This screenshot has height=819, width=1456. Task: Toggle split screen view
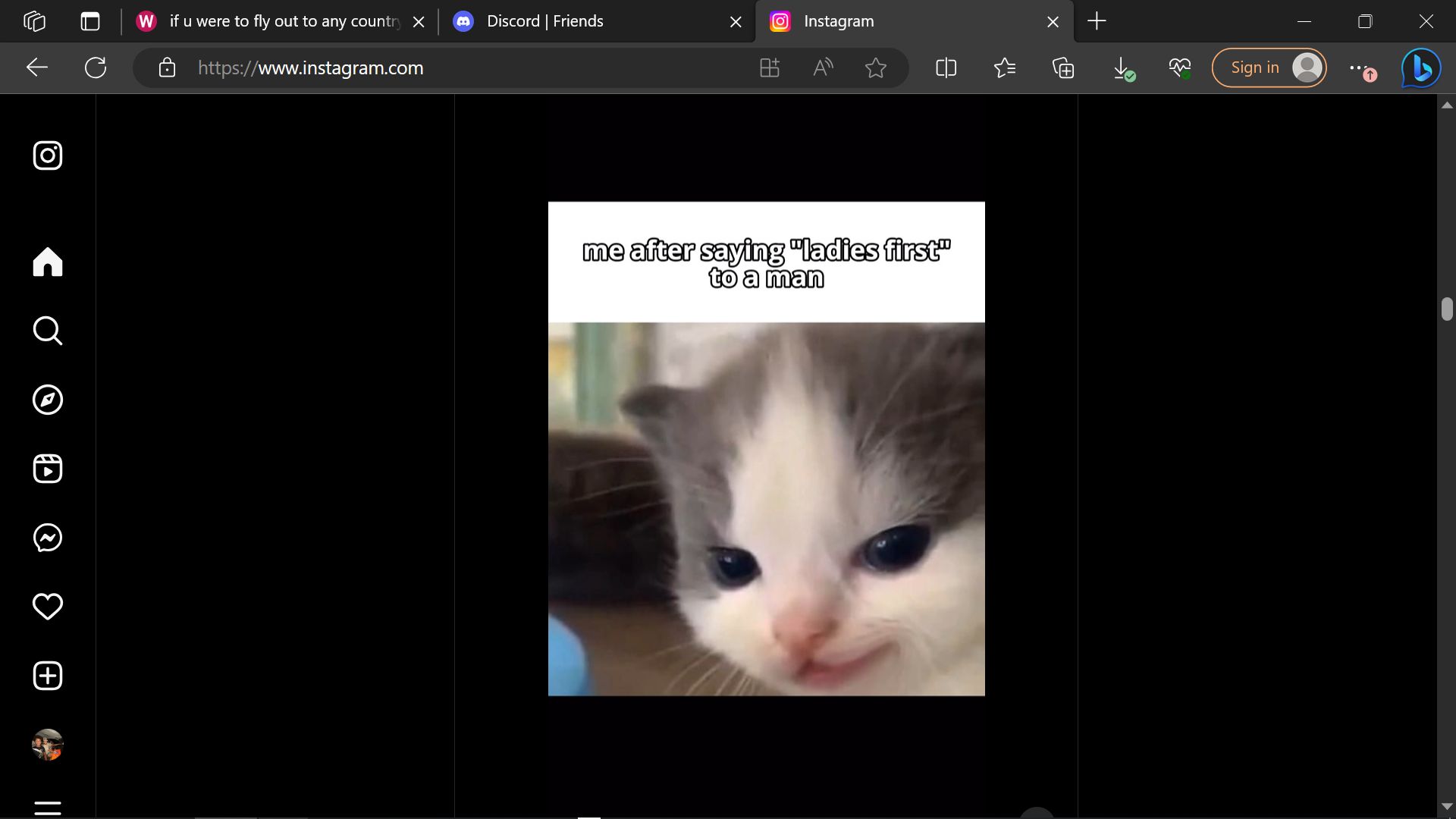[x=946, y=68]
